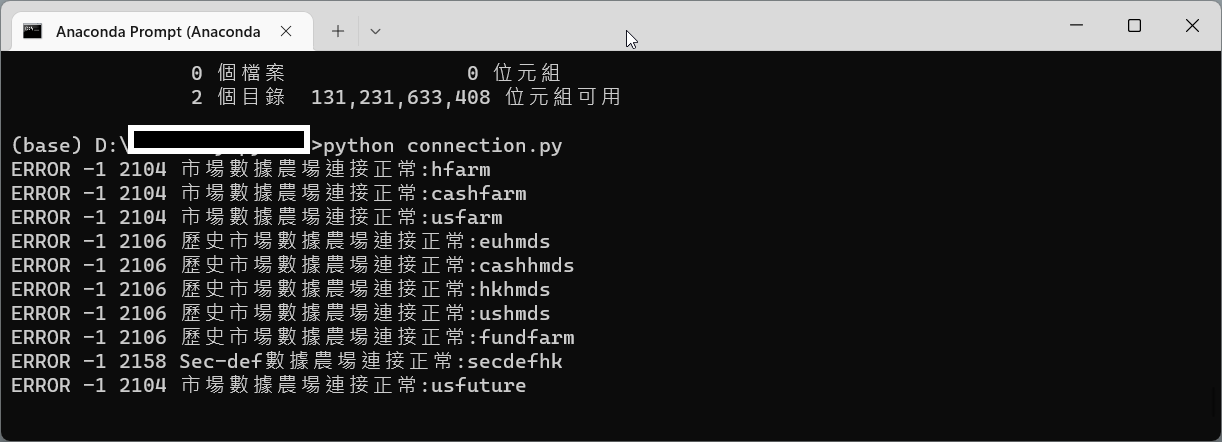Viewport: 1222px width, 442px height.
Task: Click the last error line ending with usfuture
Action: [x=269, y=385]
